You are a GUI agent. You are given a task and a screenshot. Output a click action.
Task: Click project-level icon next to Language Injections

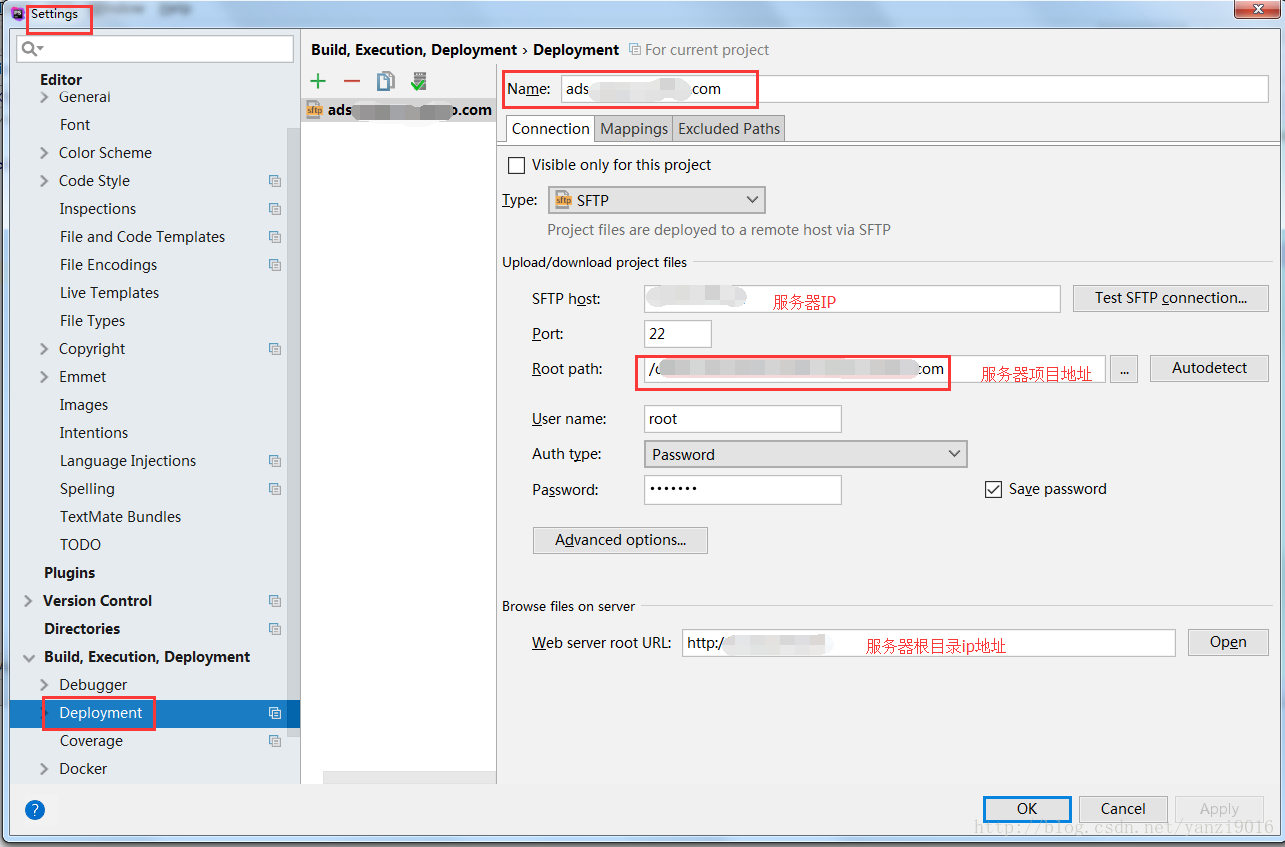(x=275, y=461)
